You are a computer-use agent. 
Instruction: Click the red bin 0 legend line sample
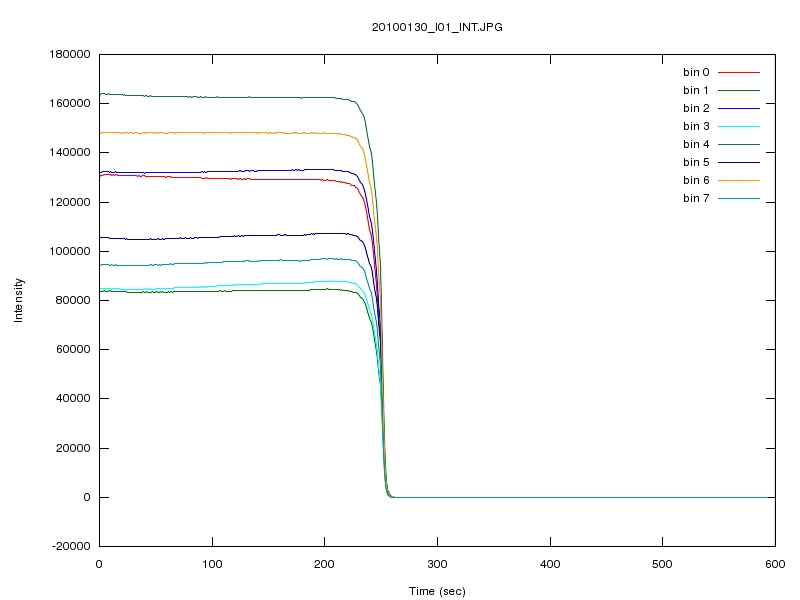click(739, 72)
